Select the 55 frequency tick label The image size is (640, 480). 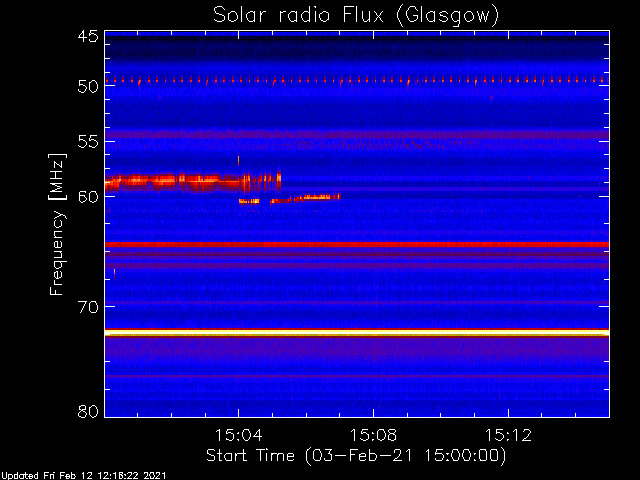[x=88, y=142]
